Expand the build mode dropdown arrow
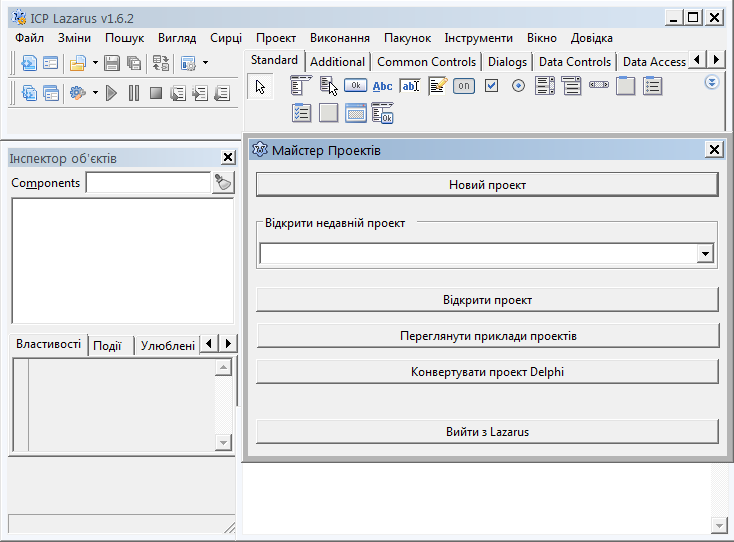The width and height of the screenshot is (734, 542). (x=95, y=93)
